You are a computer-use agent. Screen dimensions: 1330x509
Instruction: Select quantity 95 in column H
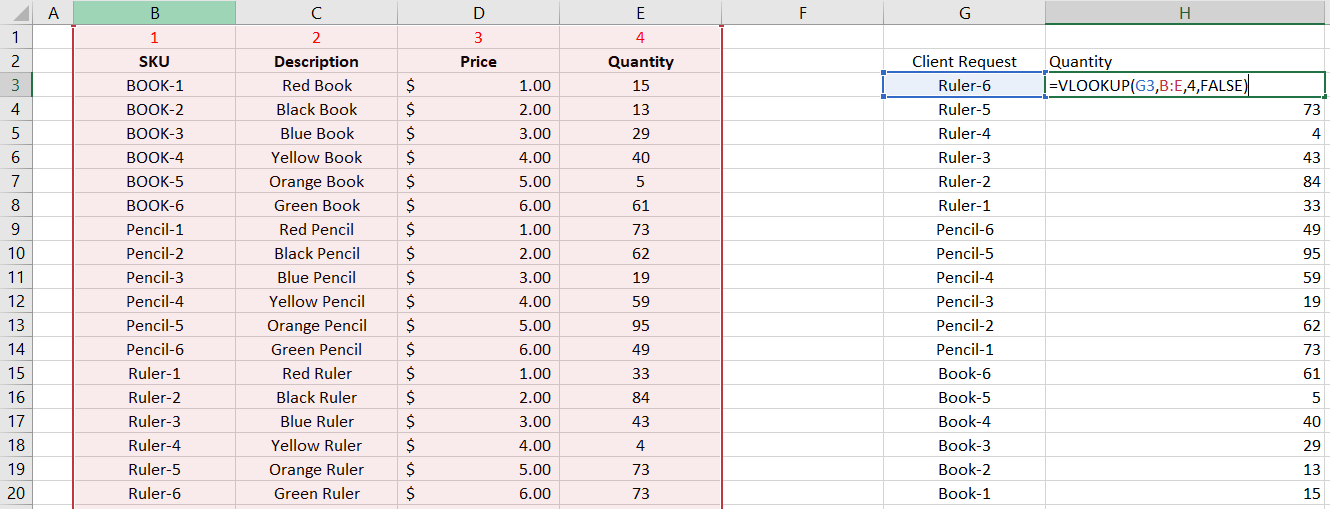[x=1185, y=254]
